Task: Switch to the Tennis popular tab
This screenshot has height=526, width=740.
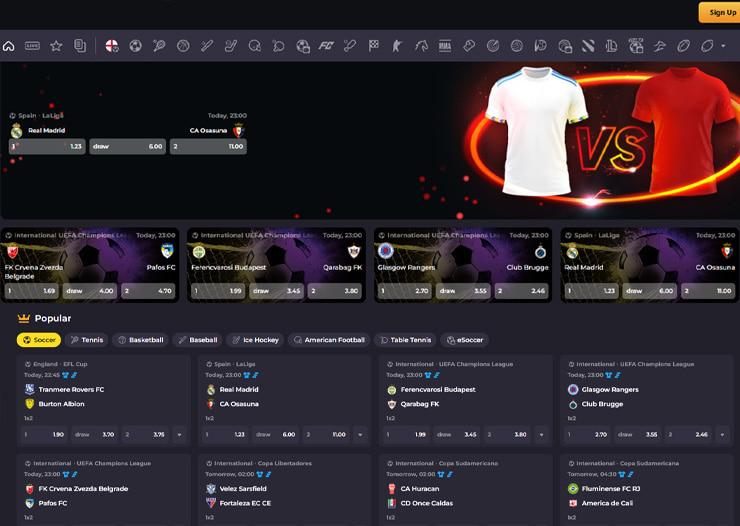Action: click(x=87, y=340)
